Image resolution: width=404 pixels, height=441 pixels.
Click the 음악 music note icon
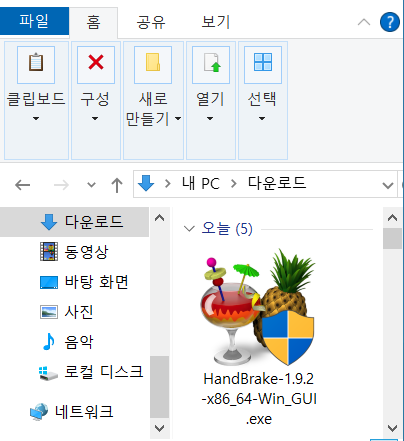point(49,342)
